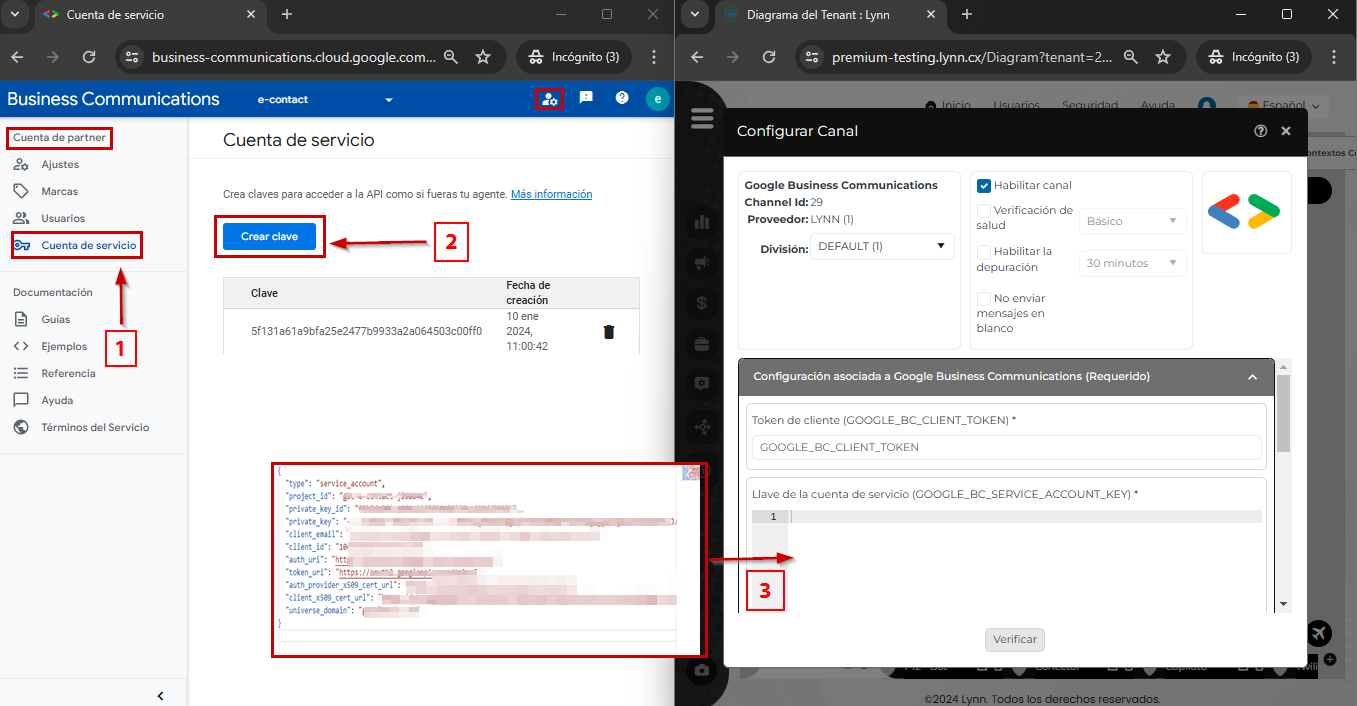The width and height of the screenshot is (1357, 706).
Task: Open the feedback icon in Business Communications header
Action: pyautogui.click(x=586, y=98)
